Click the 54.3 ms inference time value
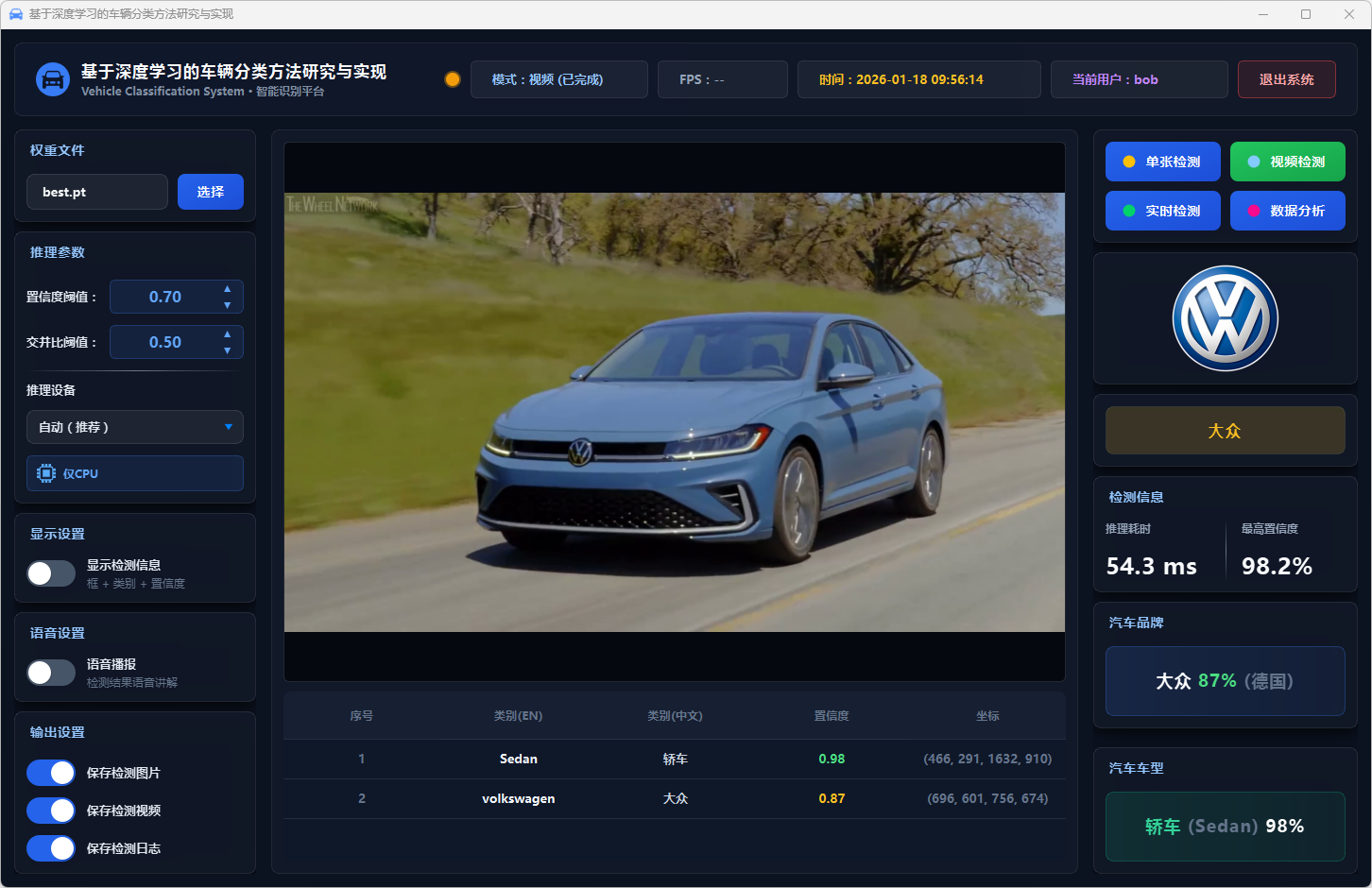 [1152, 566]
